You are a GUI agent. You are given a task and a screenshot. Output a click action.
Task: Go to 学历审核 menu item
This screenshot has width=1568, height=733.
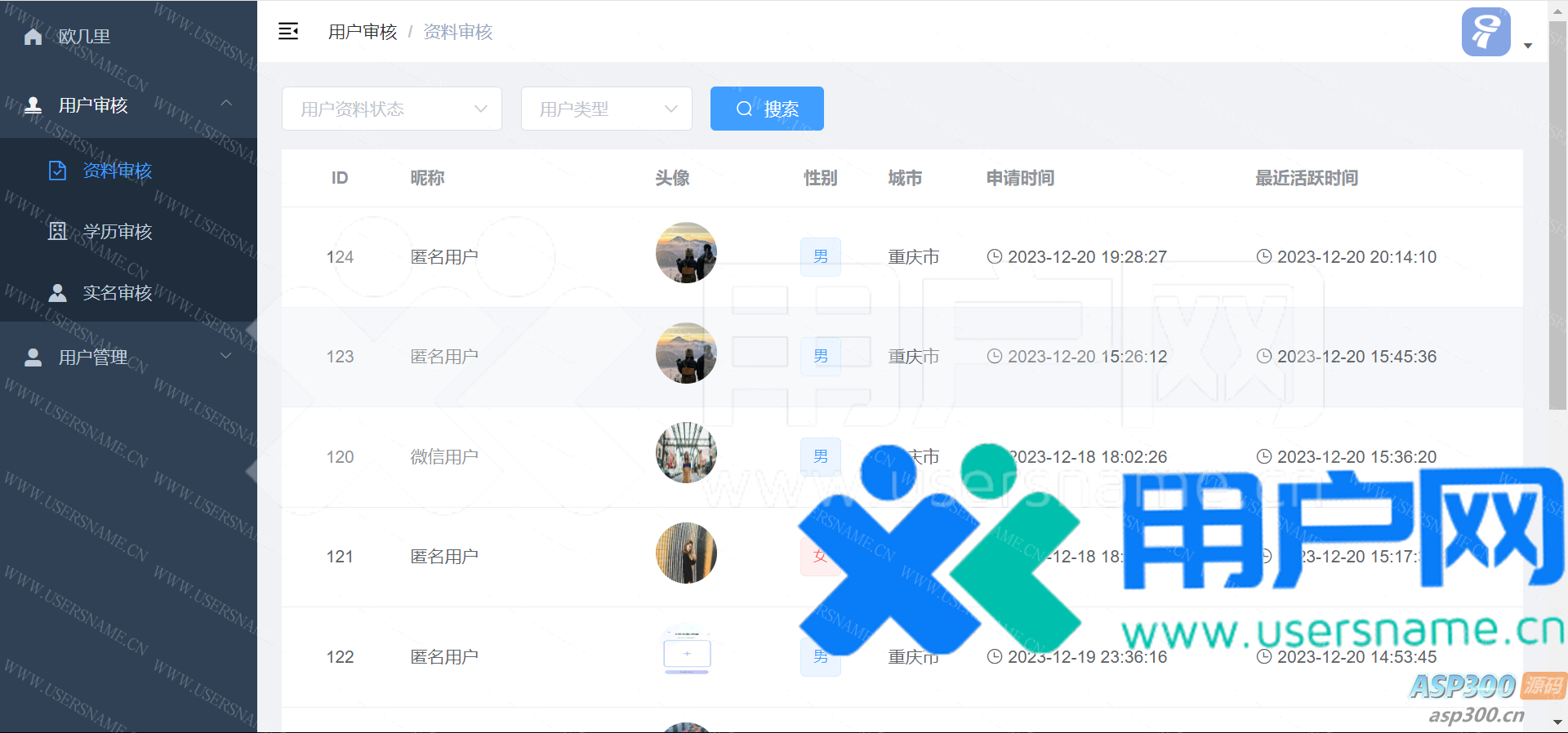118,232
